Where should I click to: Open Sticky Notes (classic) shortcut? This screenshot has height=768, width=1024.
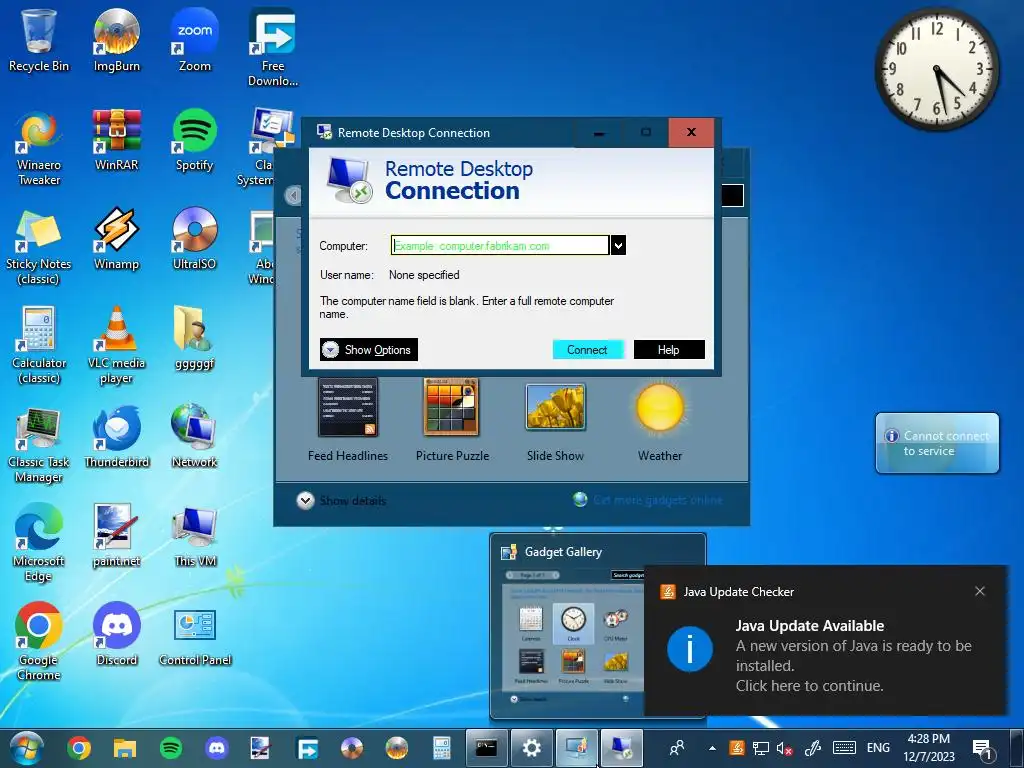[x=39, y=247]
